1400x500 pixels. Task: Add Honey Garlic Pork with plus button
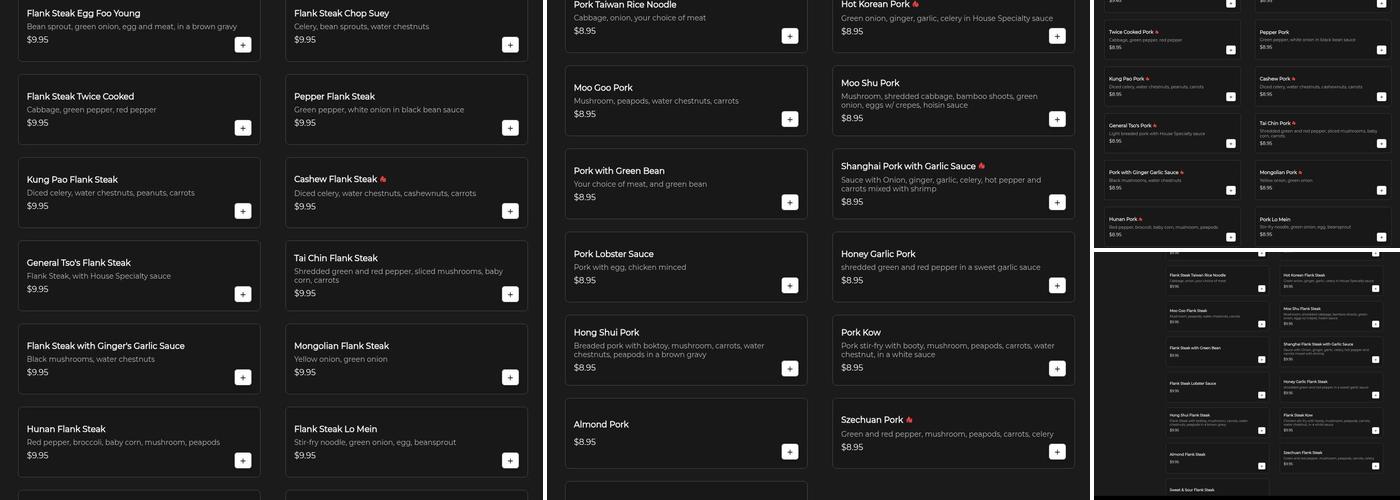click(1057, 285)
